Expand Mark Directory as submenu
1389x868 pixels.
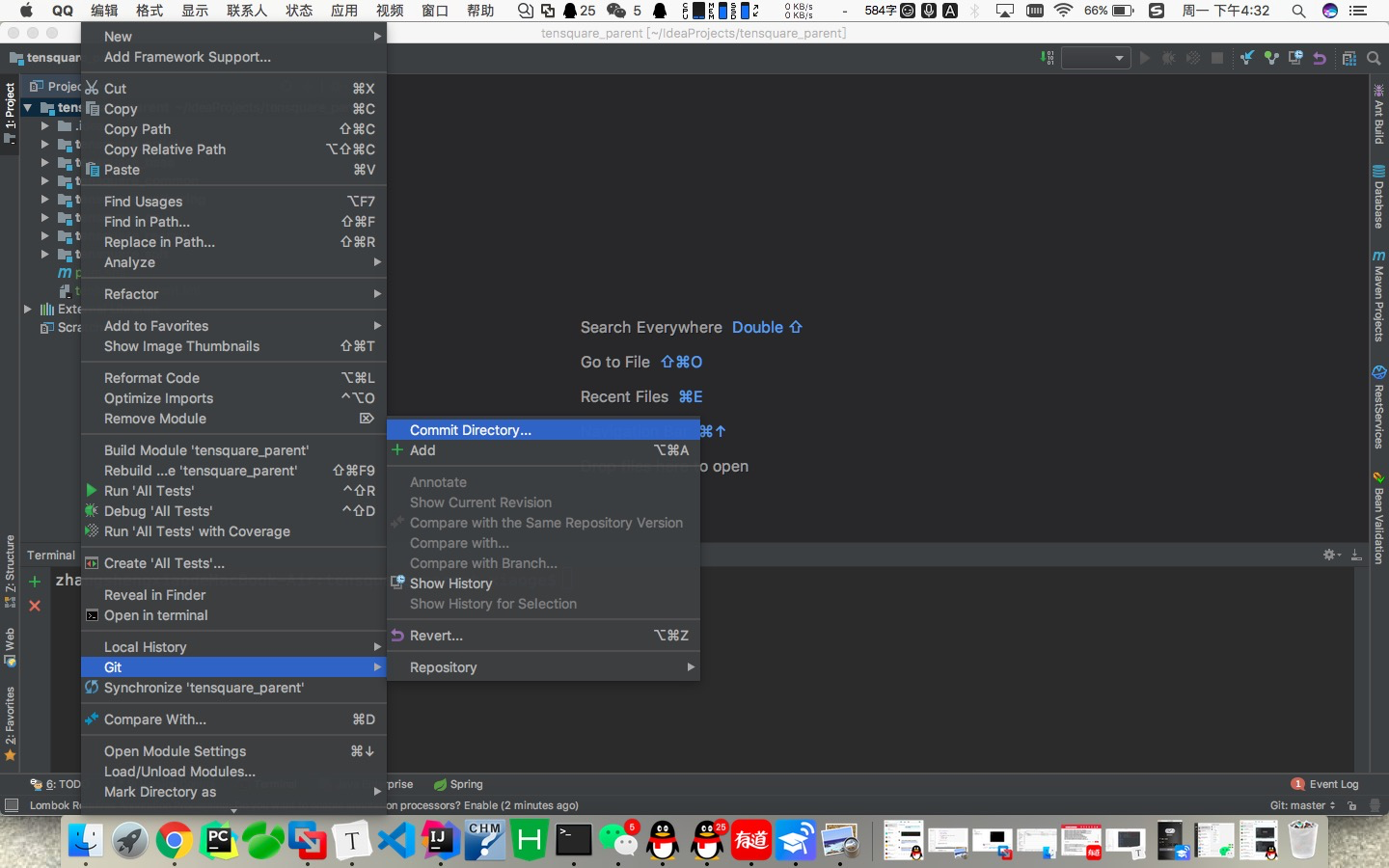pos(234,792)
